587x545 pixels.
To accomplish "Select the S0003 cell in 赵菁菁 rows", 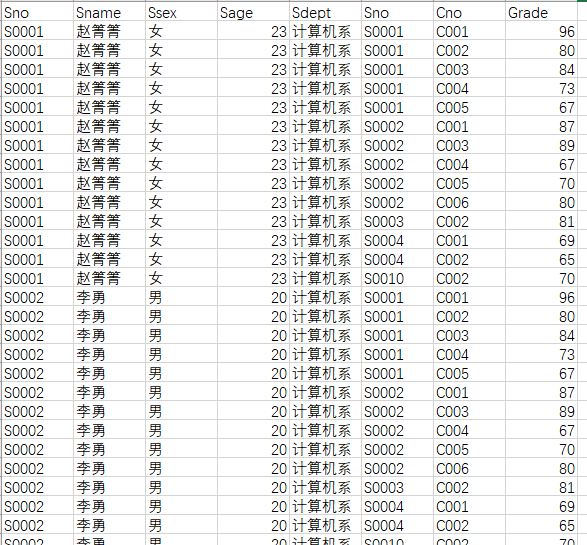I will (397, 222).
